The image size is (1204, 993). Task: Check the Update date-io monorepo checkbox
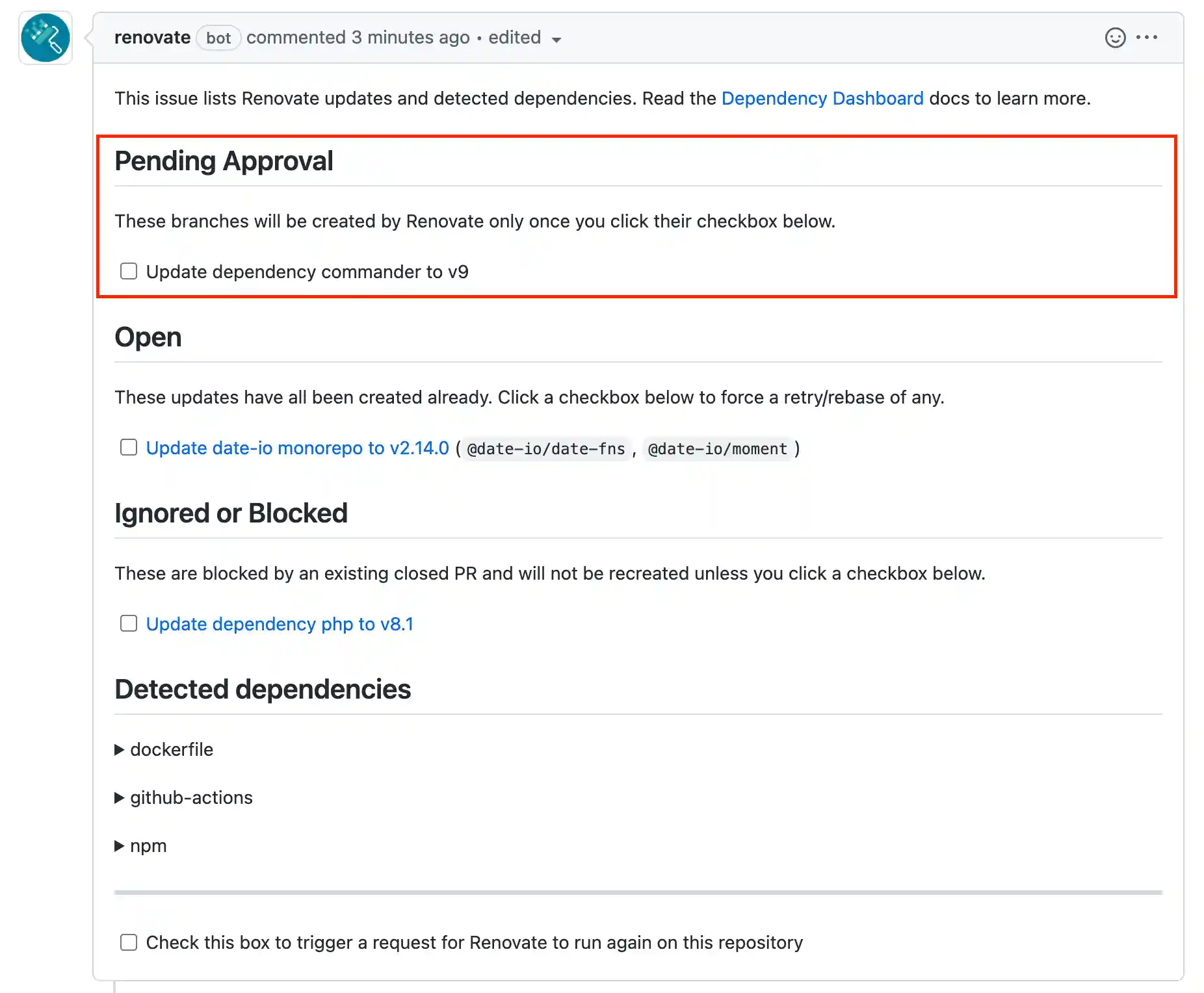(128, 447)
